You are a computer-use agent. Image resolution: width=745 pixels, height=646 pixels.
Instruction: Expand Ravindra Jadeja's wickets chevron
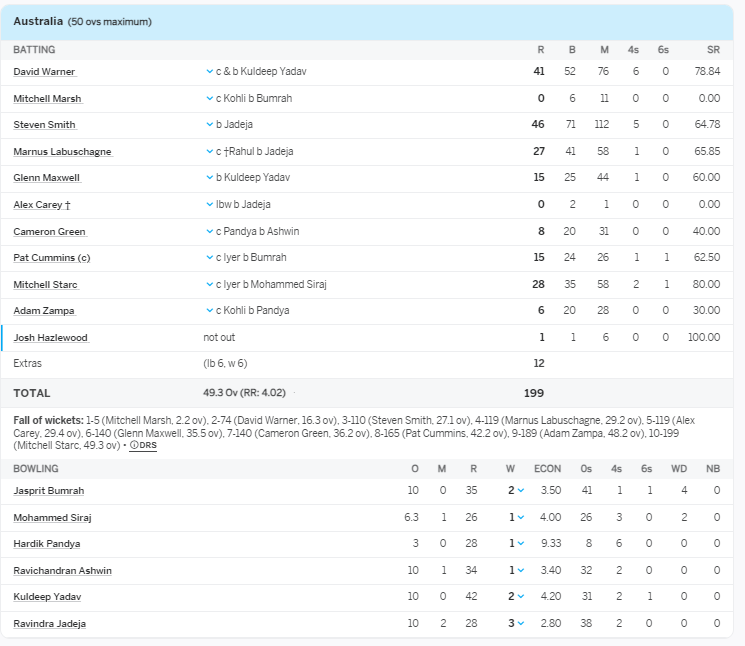click(521, 624)
